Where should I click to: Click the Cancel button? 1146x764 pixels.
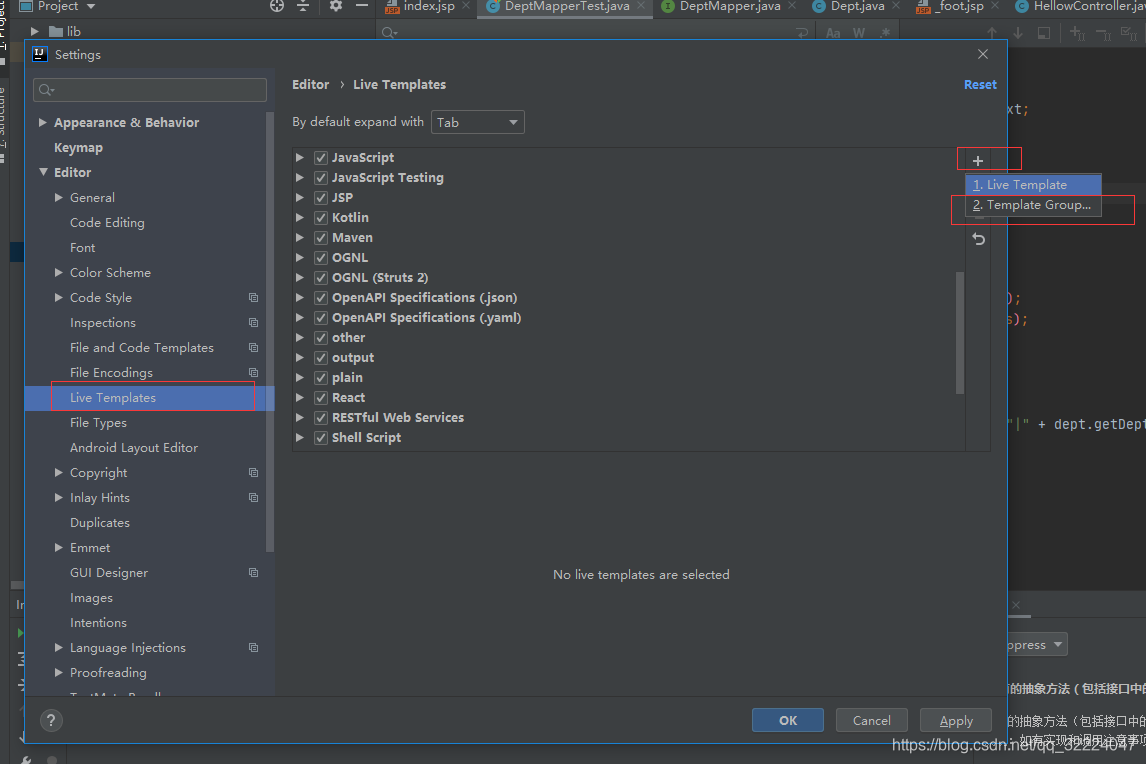click(x=872, y=720)
